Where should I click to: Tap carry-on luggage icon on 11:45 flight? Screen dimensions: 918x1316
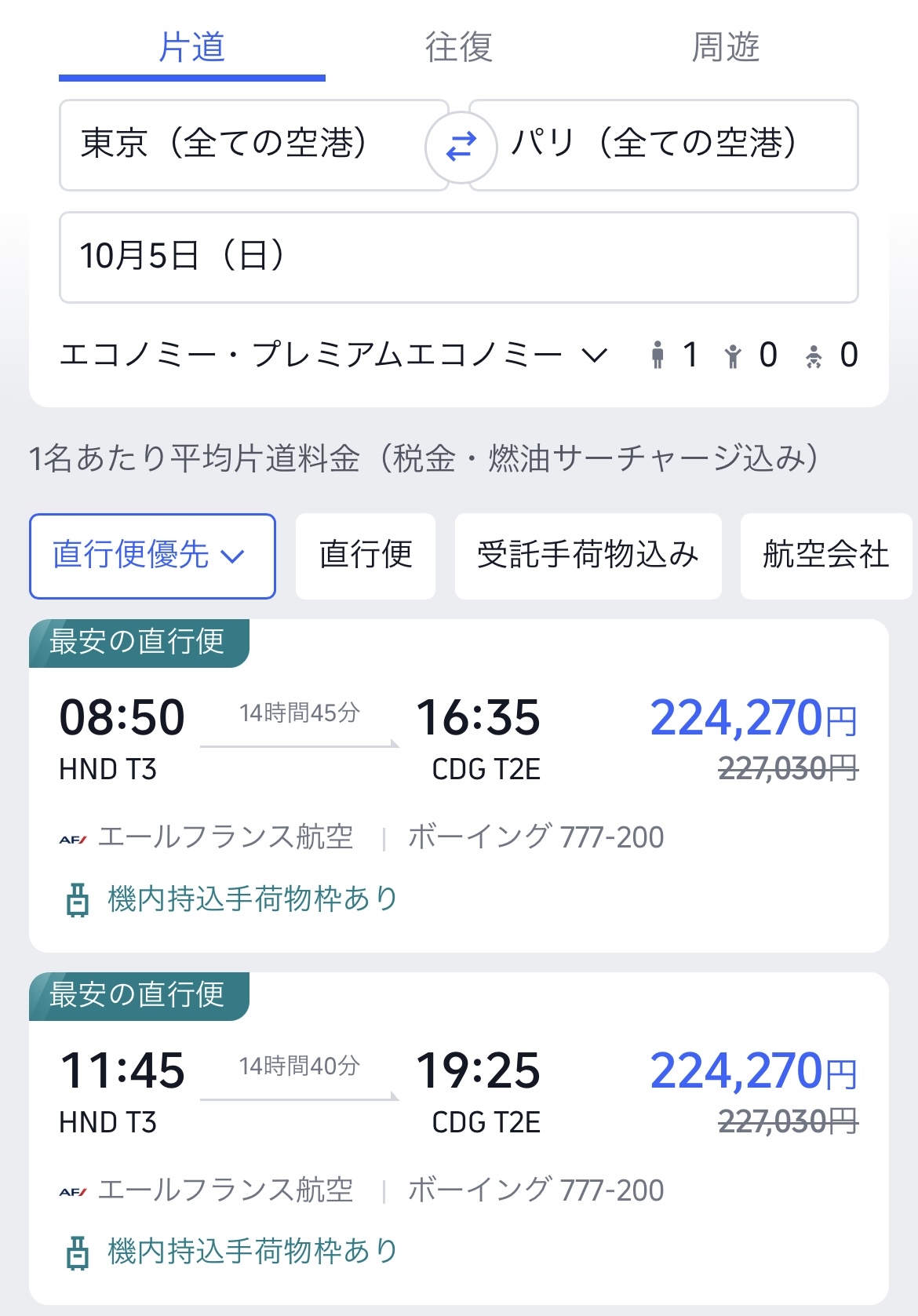(77, 1252)
